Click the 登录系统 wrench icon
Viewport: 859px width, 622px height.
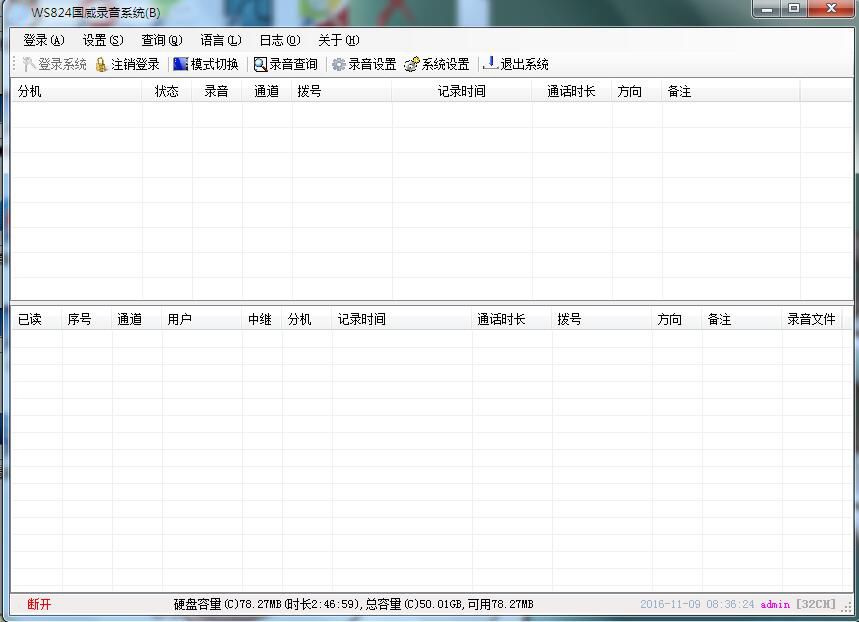pyautogui.click(x=28, y=65)
